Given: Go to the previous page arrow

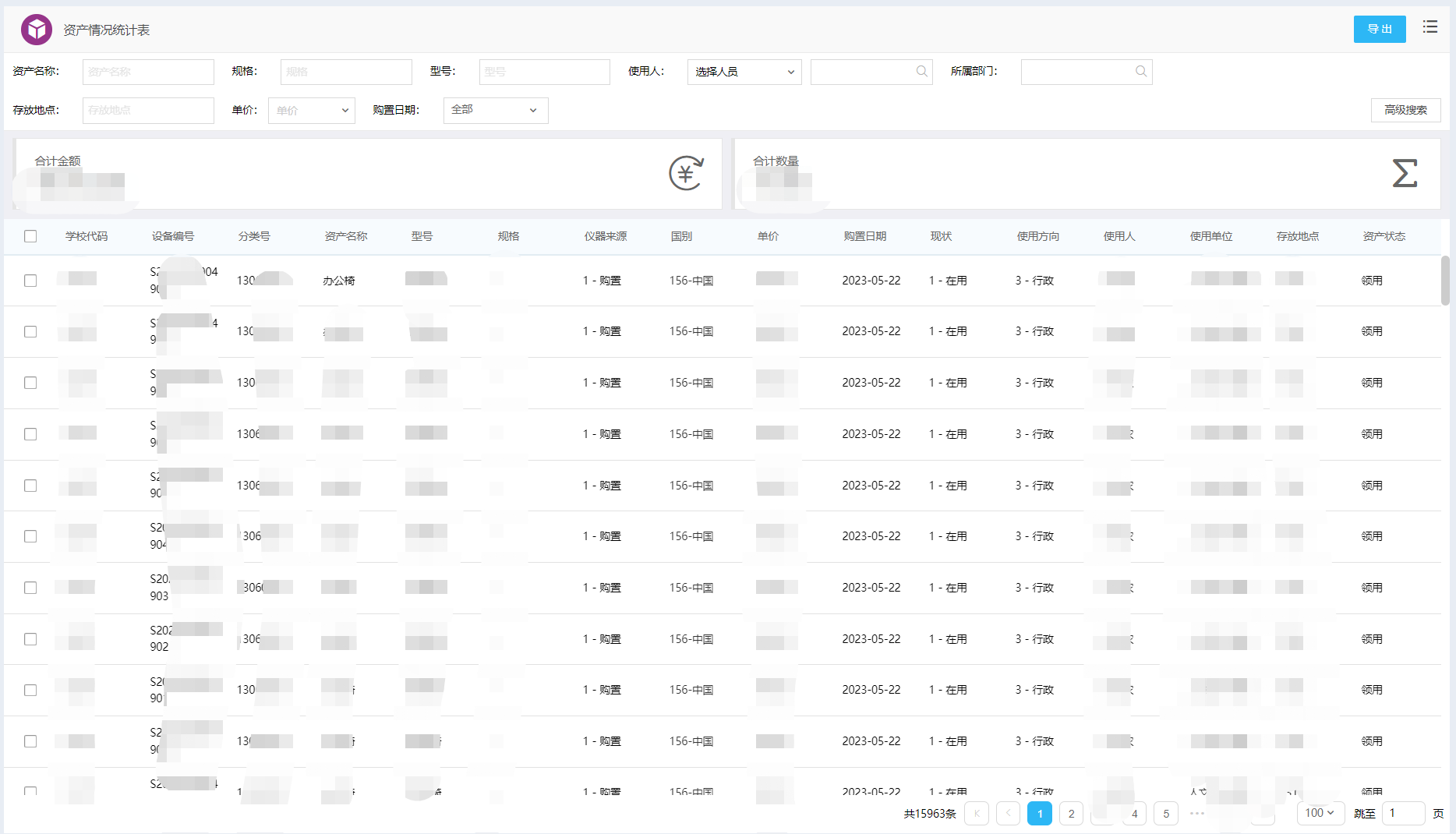Looking at the screenshot, I should tap(1008, 813).
